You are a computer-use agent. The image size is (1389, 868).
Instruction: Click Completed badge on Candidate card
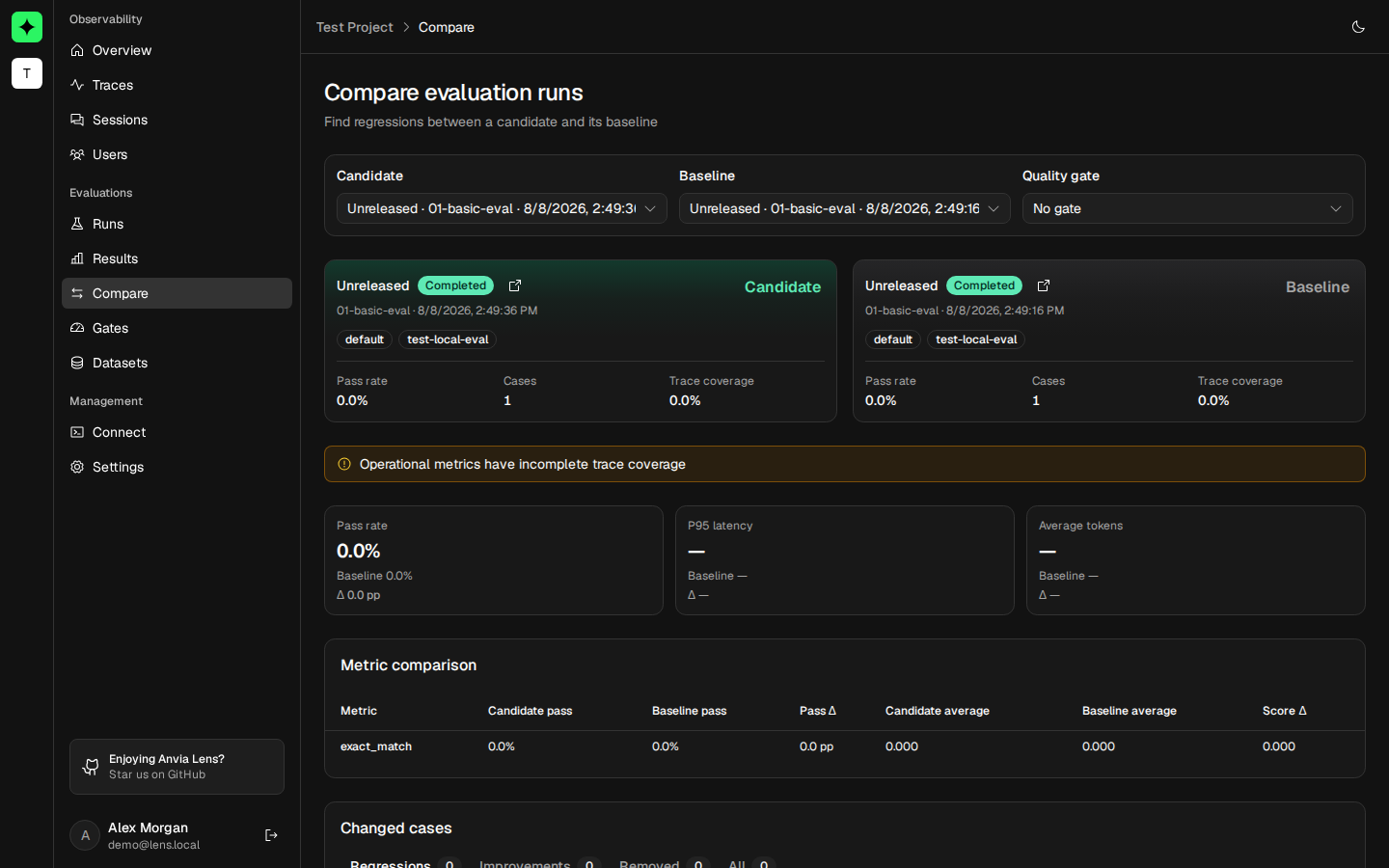pos(455,285)
